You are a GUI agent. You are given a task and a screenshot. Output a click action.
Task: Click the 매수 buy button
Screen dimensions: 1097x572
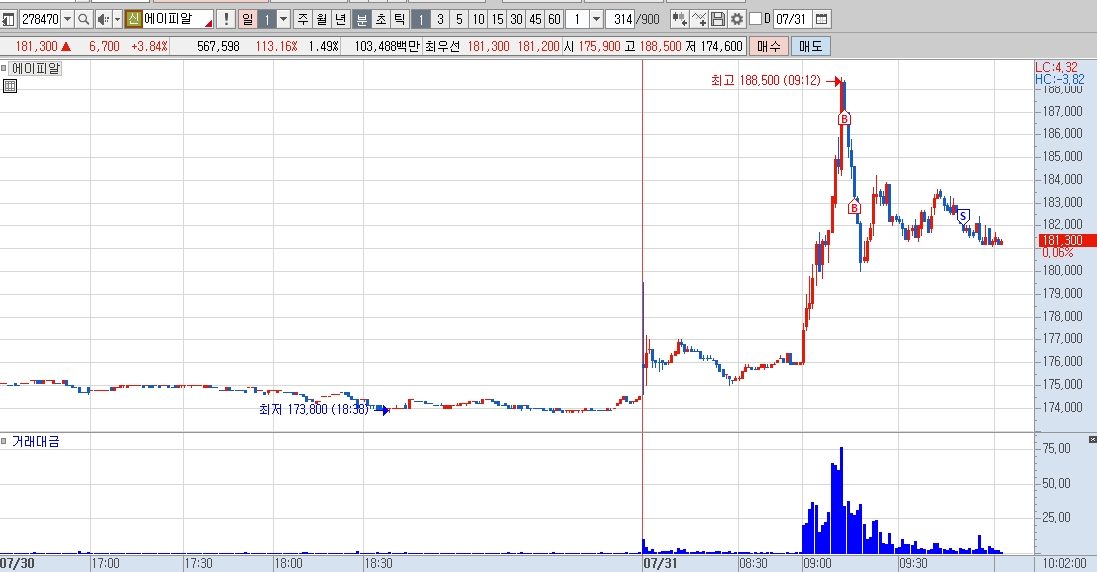[x=769, y=47]
